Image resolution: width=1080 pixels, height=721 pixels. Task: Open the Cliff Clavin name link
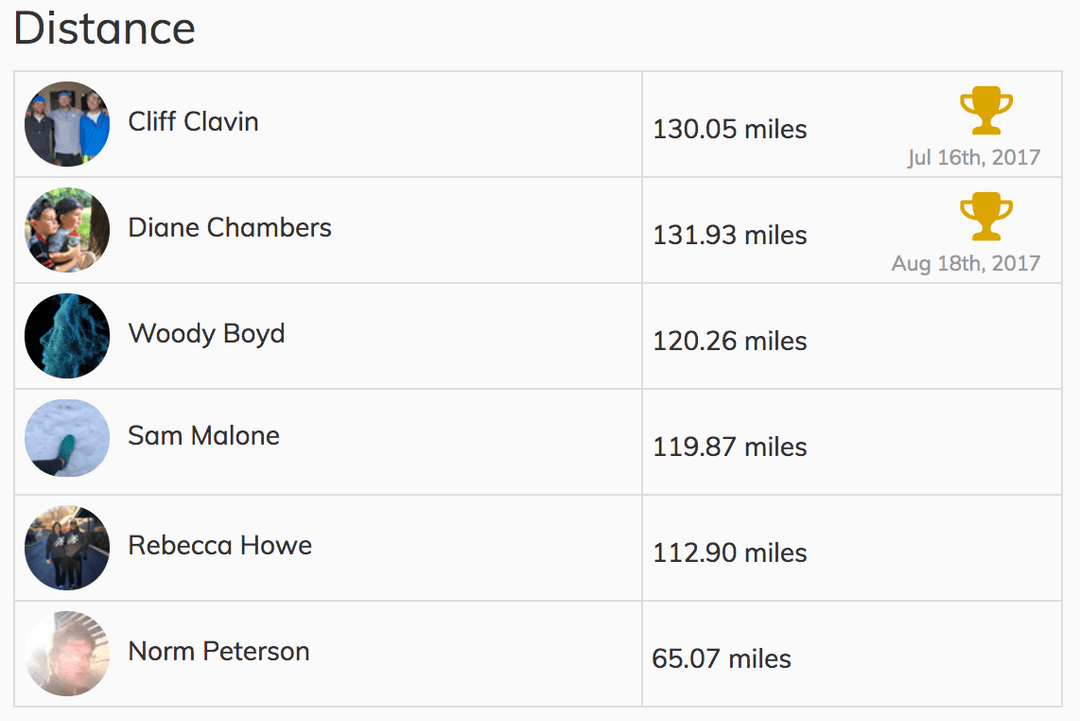point(193,121)
